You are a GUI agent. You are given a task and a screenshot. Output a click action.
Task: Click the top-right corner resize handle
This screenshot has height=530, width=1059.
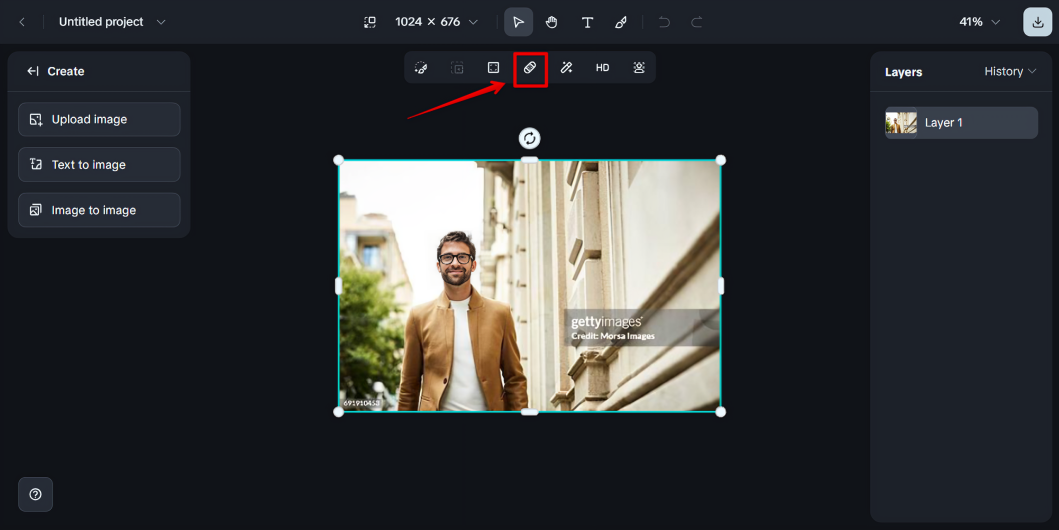(x=721, y=160)
